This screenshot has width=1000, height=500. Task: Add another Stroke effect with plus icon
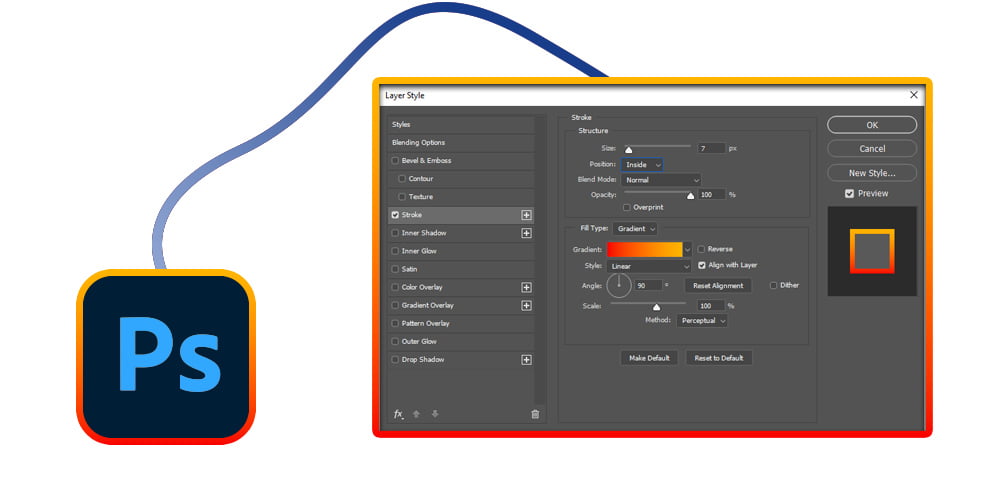526,216
